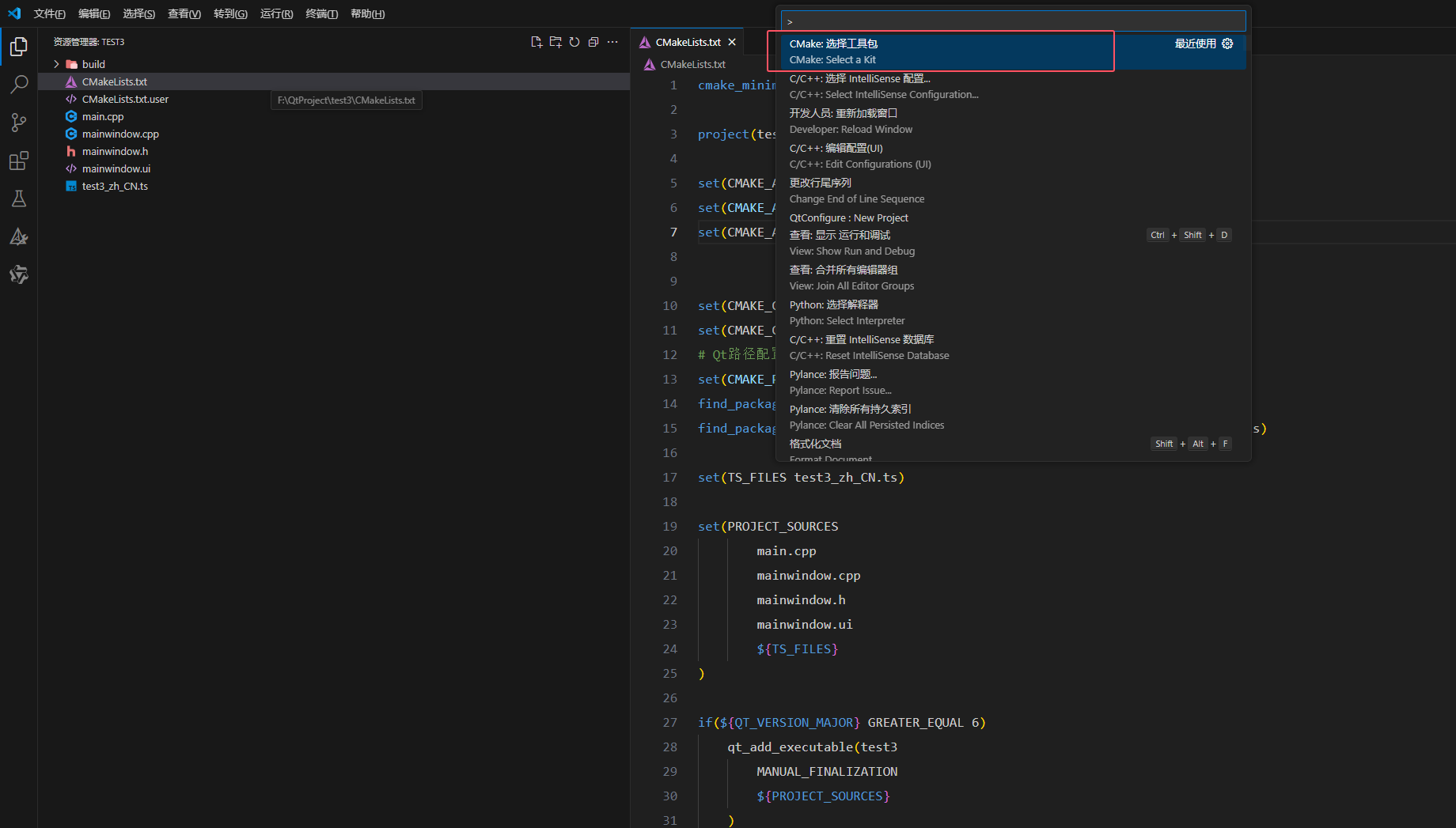Open mainwindow.cpp file
1456x828 pixels.
(333, 134)
